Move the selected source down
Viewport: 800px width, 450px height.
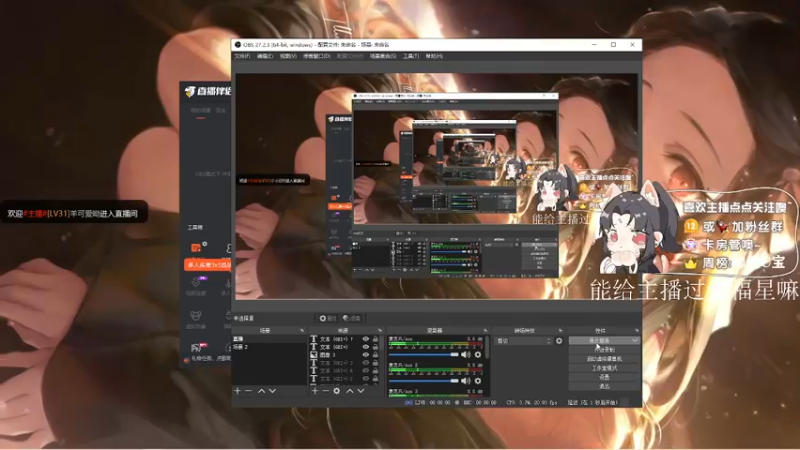pyautogui.click(x=361, y=391)
